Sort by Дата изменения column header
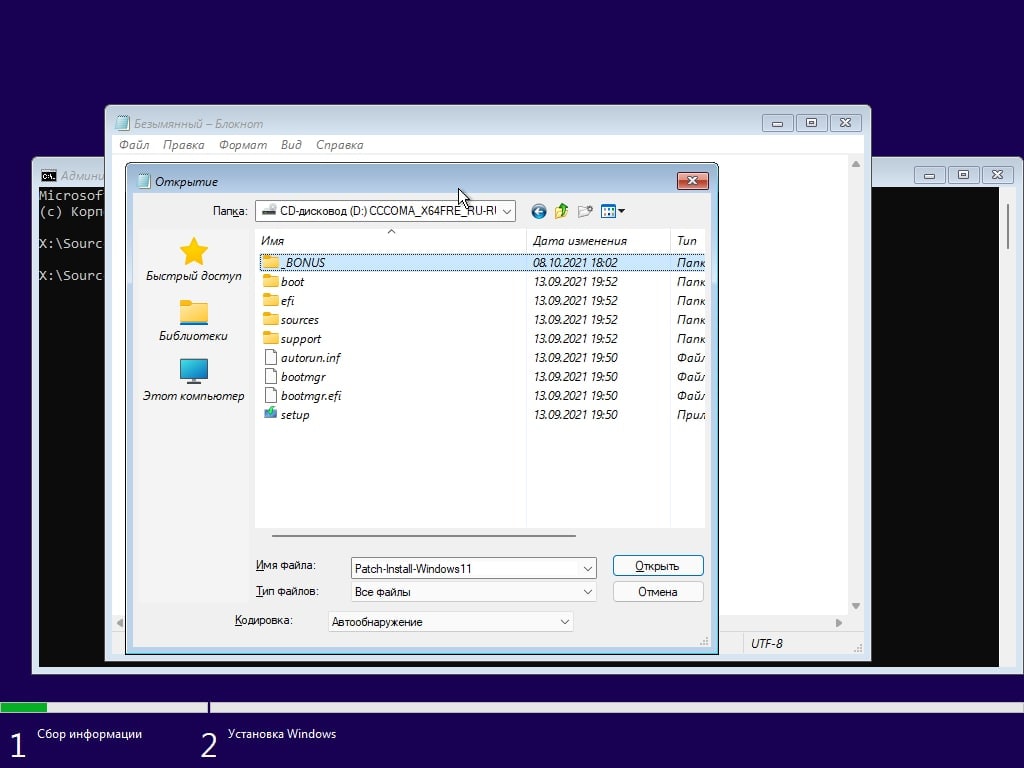This screenshot has height=768, width=1024. 598,240
